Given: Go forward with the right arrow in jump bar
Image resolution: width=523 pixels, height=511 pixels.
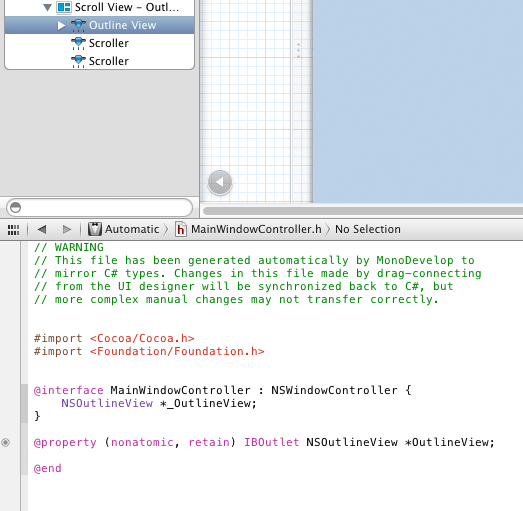Looking at the screenshot, I should click(x=67, y=229).
